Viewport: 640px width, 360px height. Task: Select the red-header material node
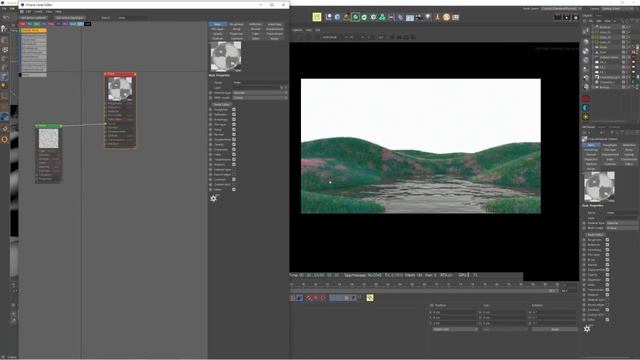[x=120, y=110]
